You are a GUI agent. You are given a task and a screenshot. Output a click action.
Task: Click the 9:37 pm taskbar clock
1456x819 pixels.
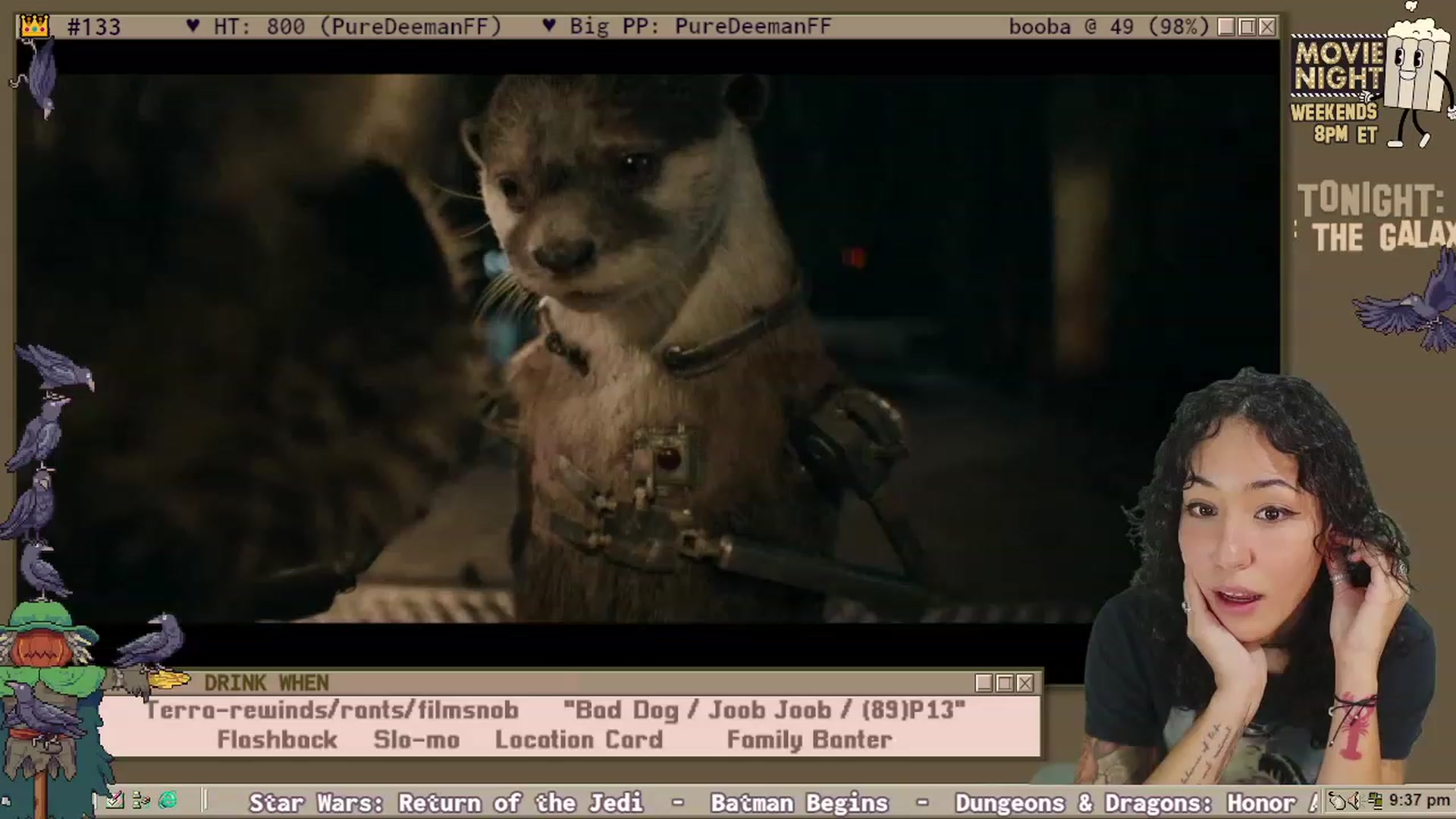1419,801
